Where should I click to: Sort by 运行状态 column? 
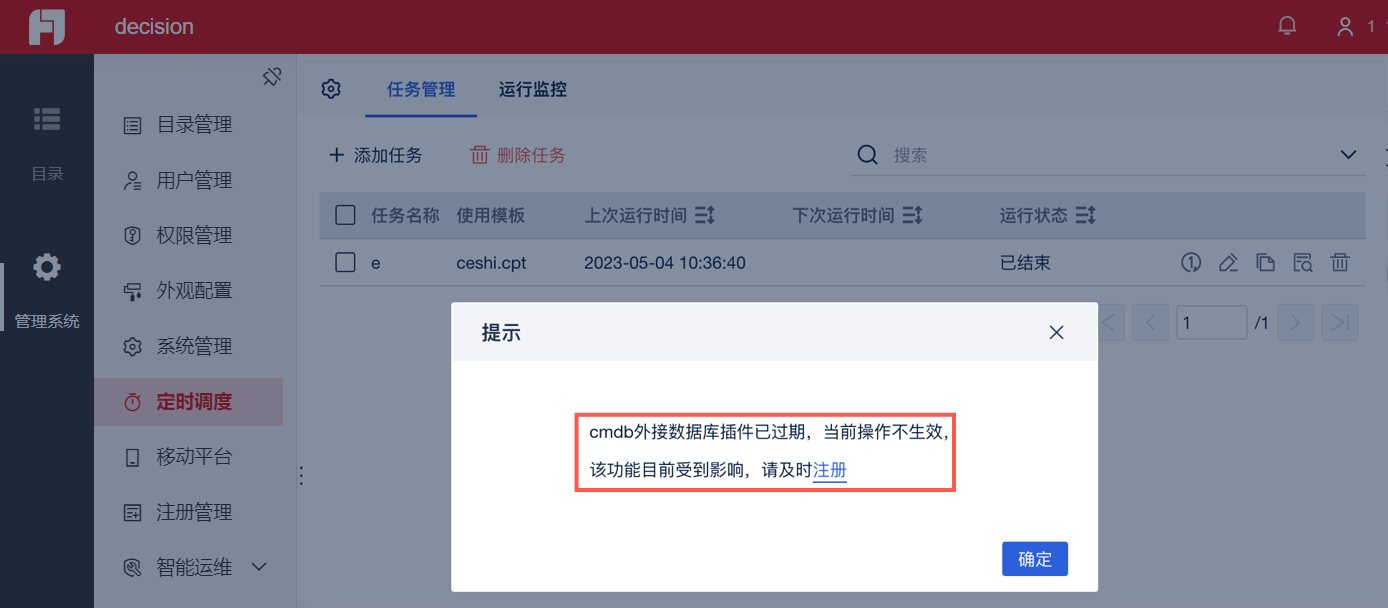[x=1086, y=215]
